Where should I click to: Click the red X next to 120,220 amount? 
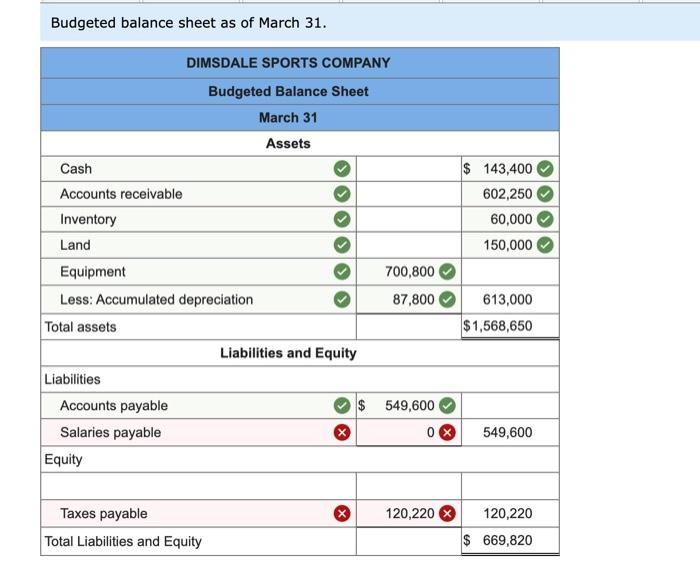click(447, 513)
